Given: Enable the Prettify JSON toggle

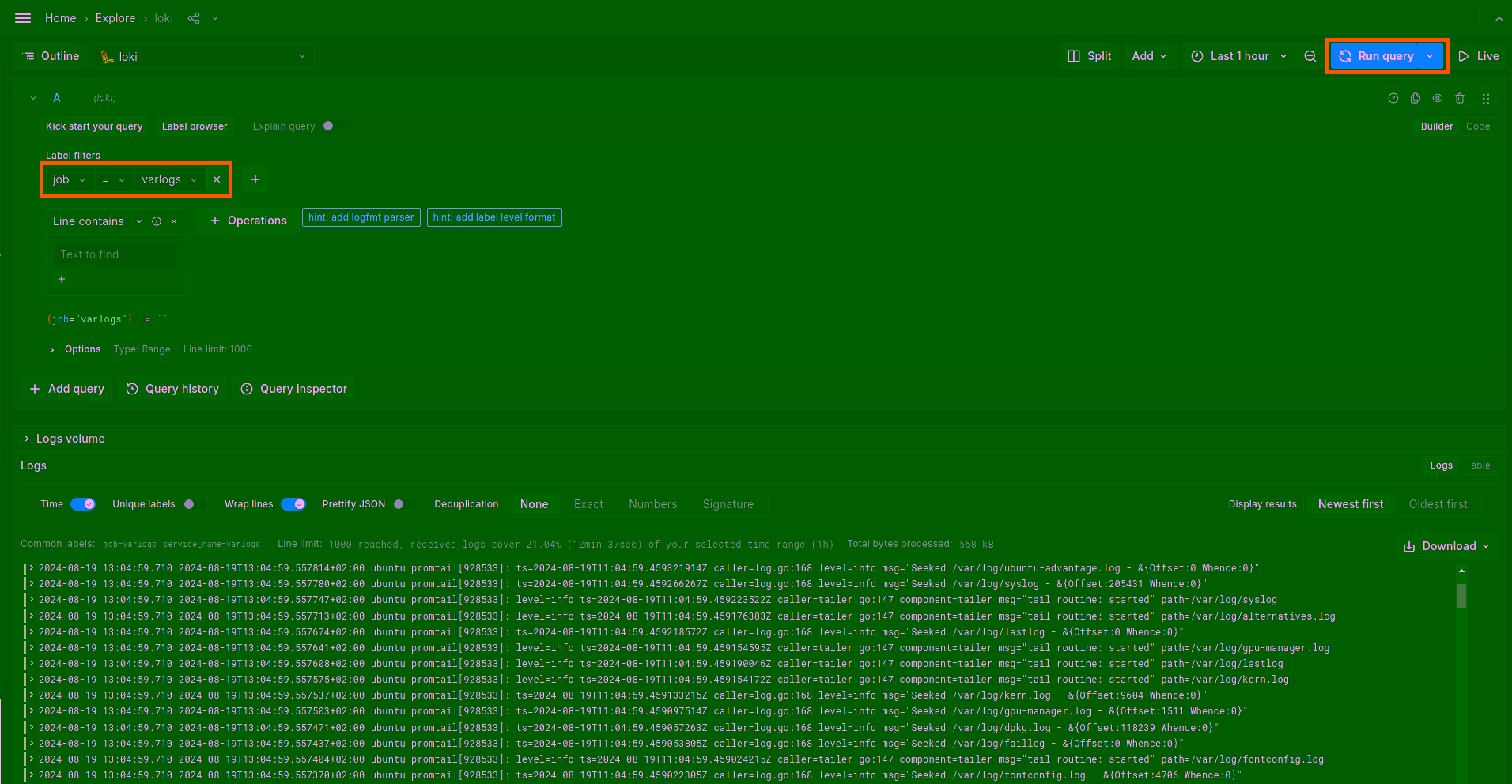Looking at the screenshot, I should point(399,504).
